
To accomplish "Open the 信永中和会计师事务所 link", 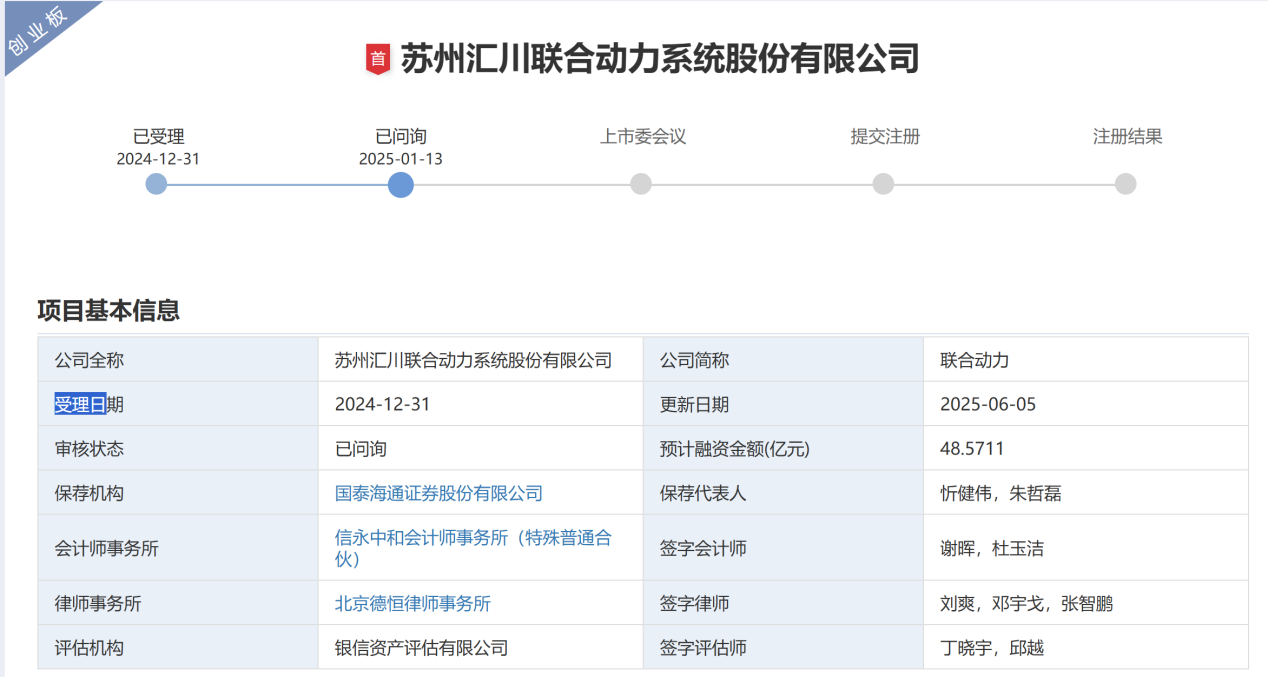I will tap(473, 548).
